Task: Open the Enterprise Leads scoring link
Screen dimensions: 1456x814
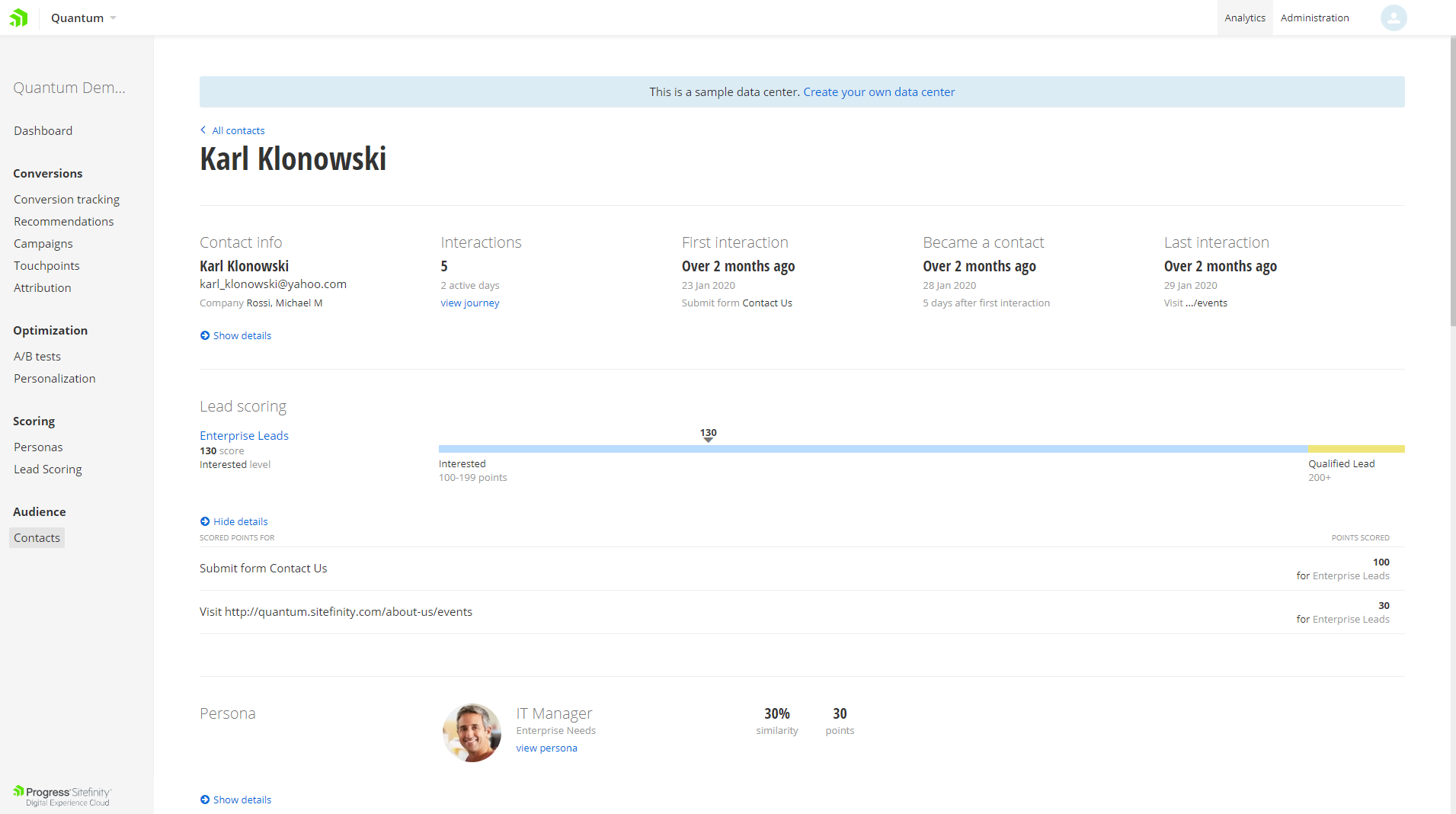Action: coord(244,436)
